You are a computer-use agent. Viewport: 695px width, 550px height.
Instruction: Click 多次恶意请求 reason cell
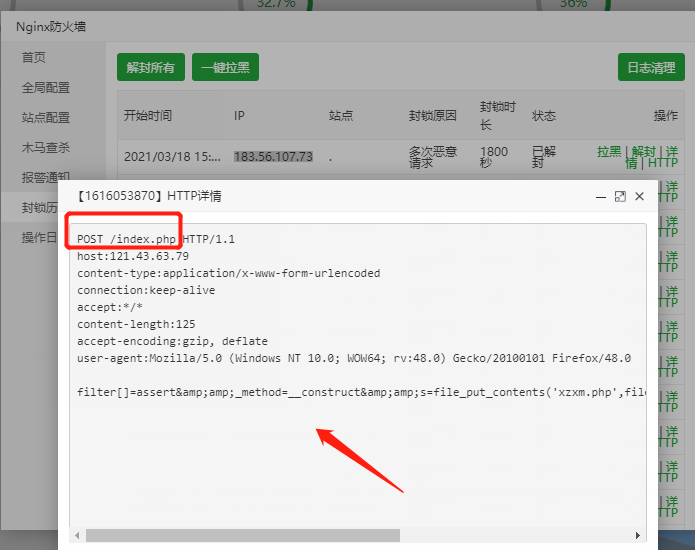click(x=433, y=157)
